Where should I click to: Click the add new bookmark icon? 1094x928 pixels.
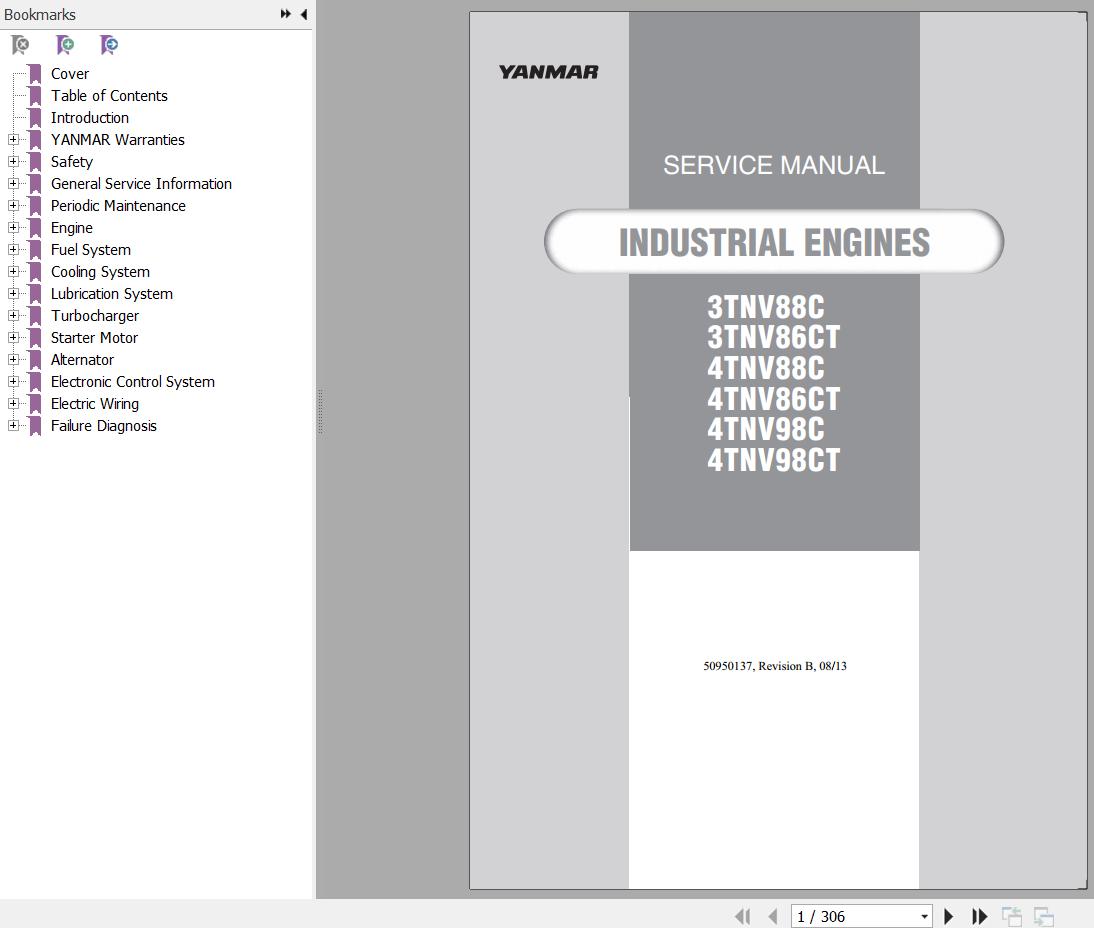65,45
